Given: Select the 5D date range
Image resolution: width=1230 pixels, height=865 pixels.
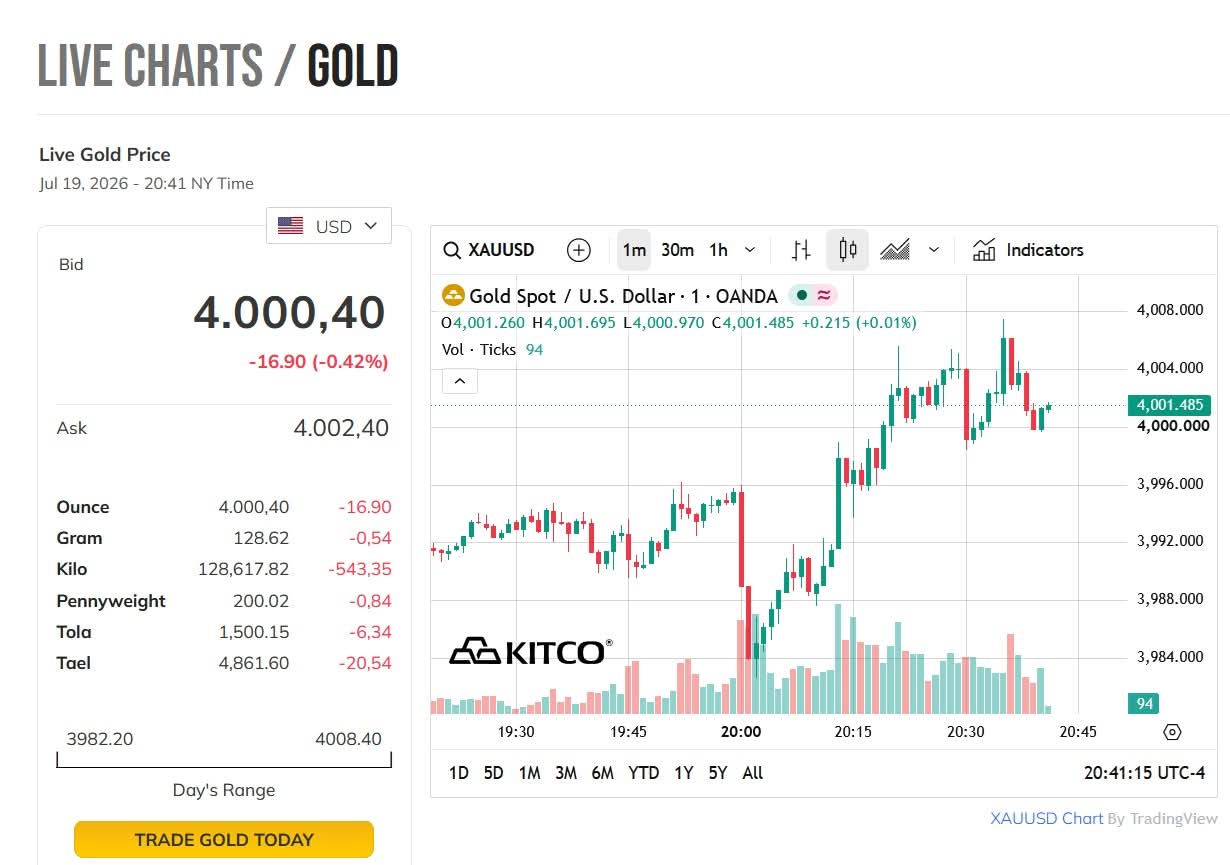Looking at the screenshot, I should tap(493, 773).
